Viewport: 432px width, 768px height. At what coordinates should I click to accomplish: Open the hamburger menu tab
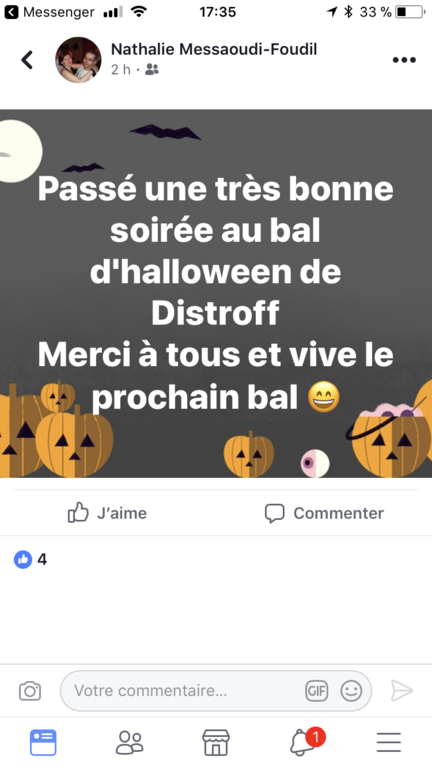(389, 742)
